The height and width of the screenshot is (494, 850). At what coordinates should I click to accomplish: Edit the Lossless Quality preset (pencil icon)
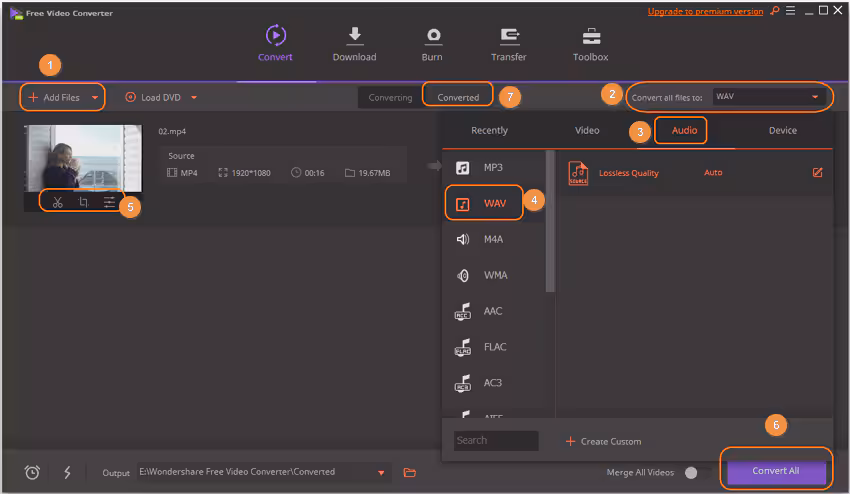(x=817, y=172)
